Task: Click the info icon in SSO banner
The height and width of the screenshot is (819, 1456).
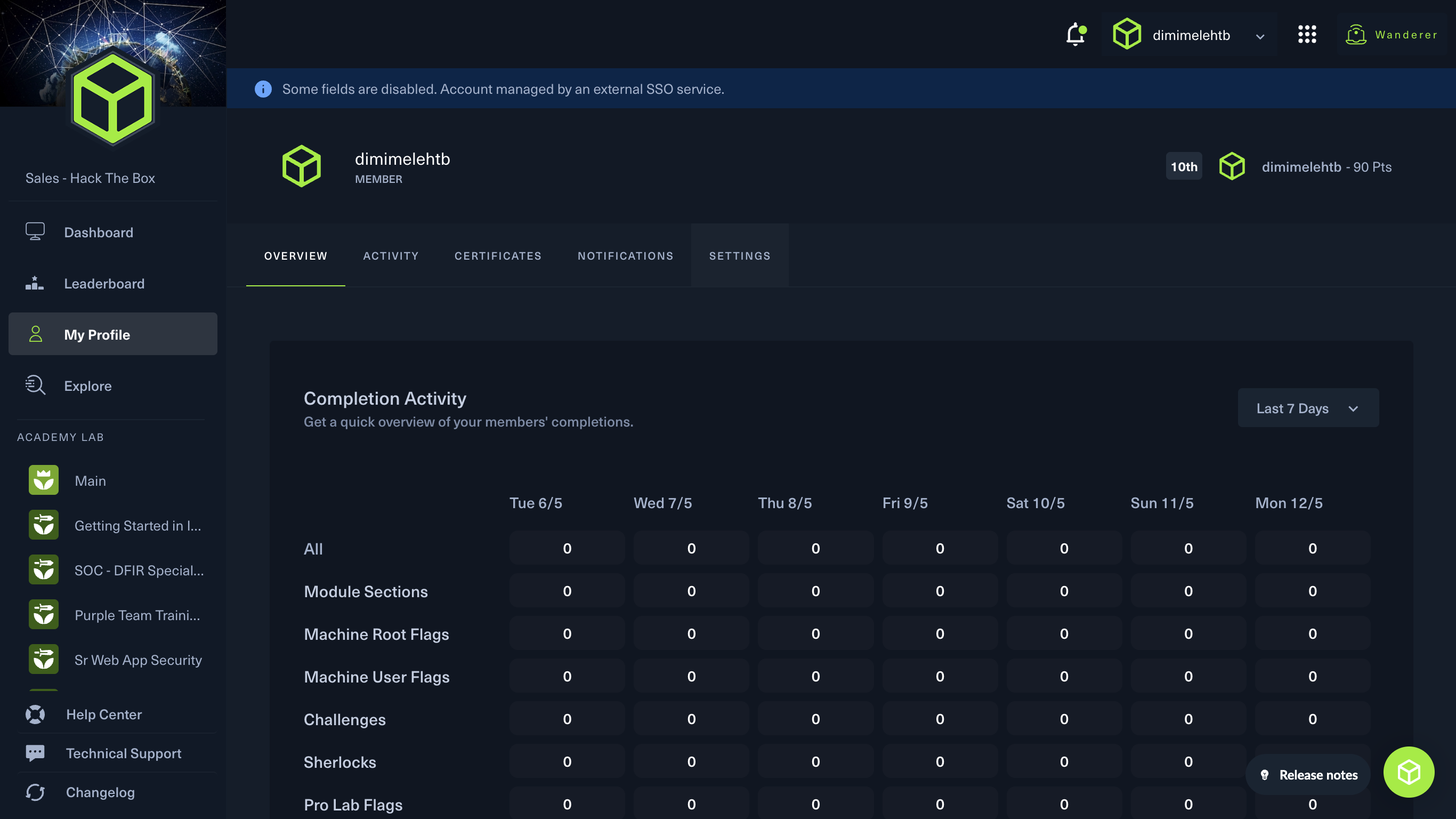Action: (263, 89)
